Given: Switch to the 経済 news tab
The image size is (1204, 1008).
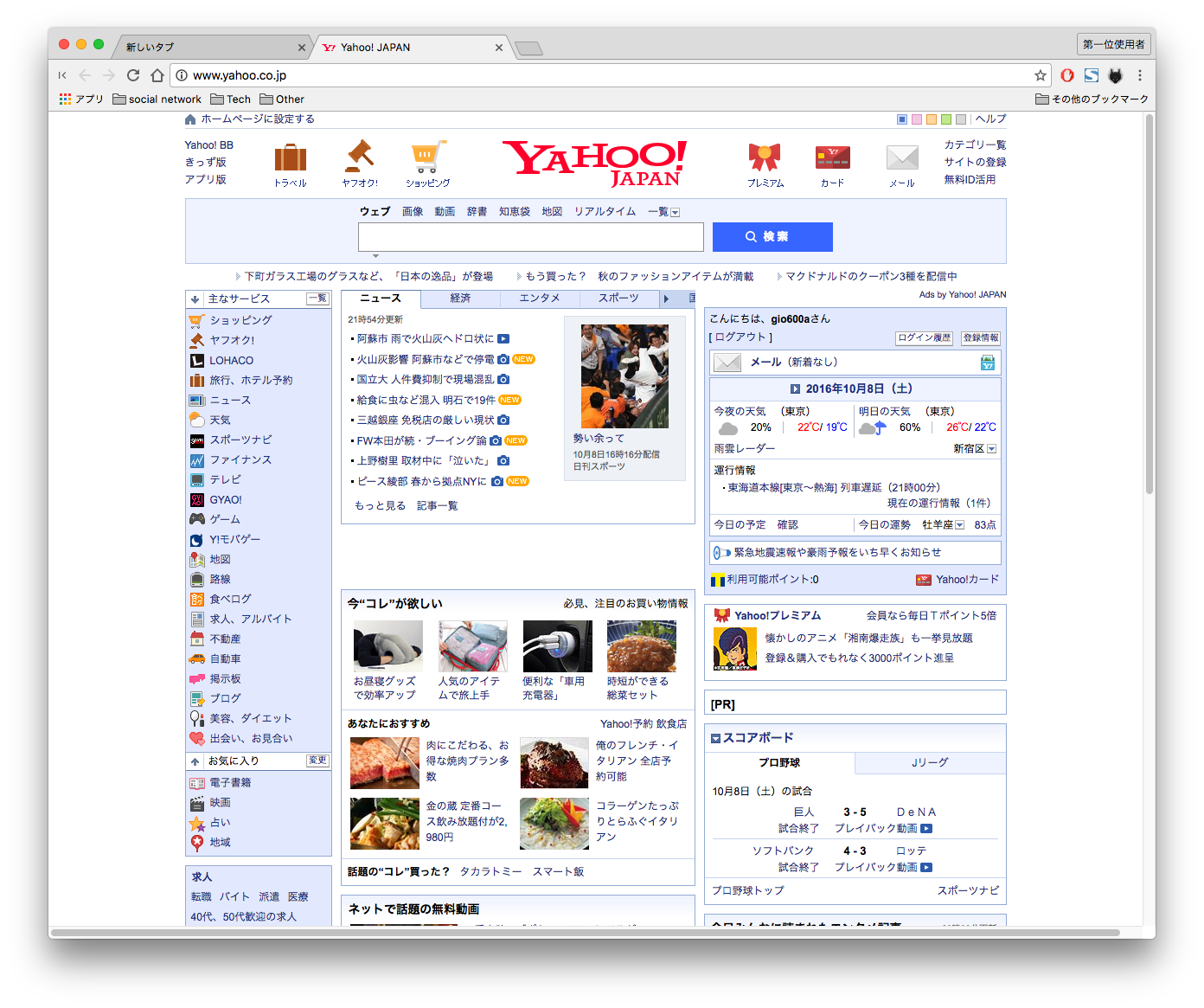Looking at the screenshot, I should [x=460, y=299].
